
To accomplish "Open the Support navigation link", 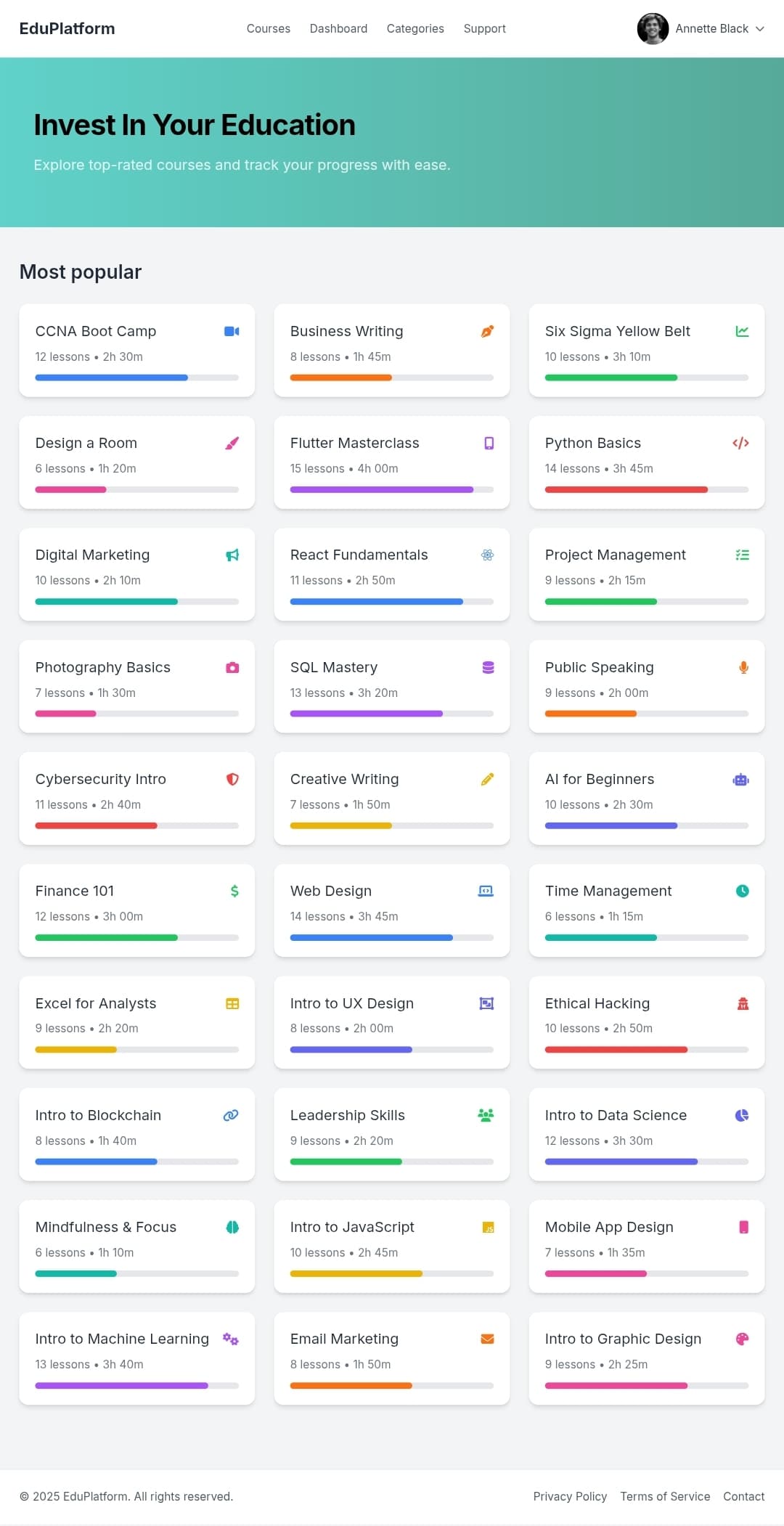I will point(484,28).
